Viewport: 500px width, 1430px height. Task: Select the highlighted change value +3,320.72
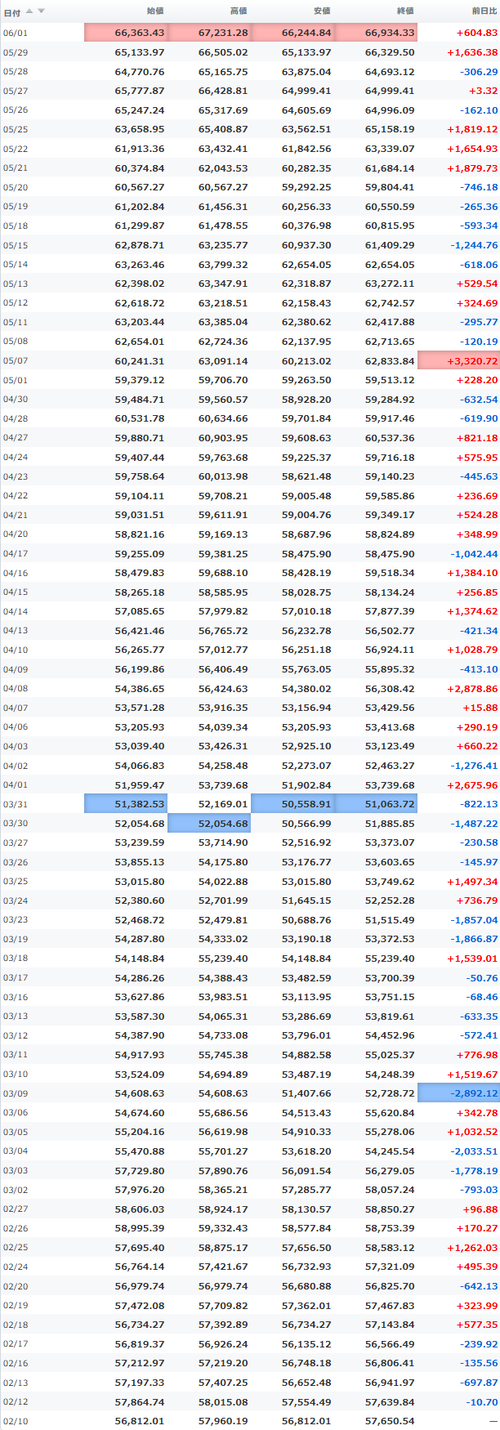[459, 361]
